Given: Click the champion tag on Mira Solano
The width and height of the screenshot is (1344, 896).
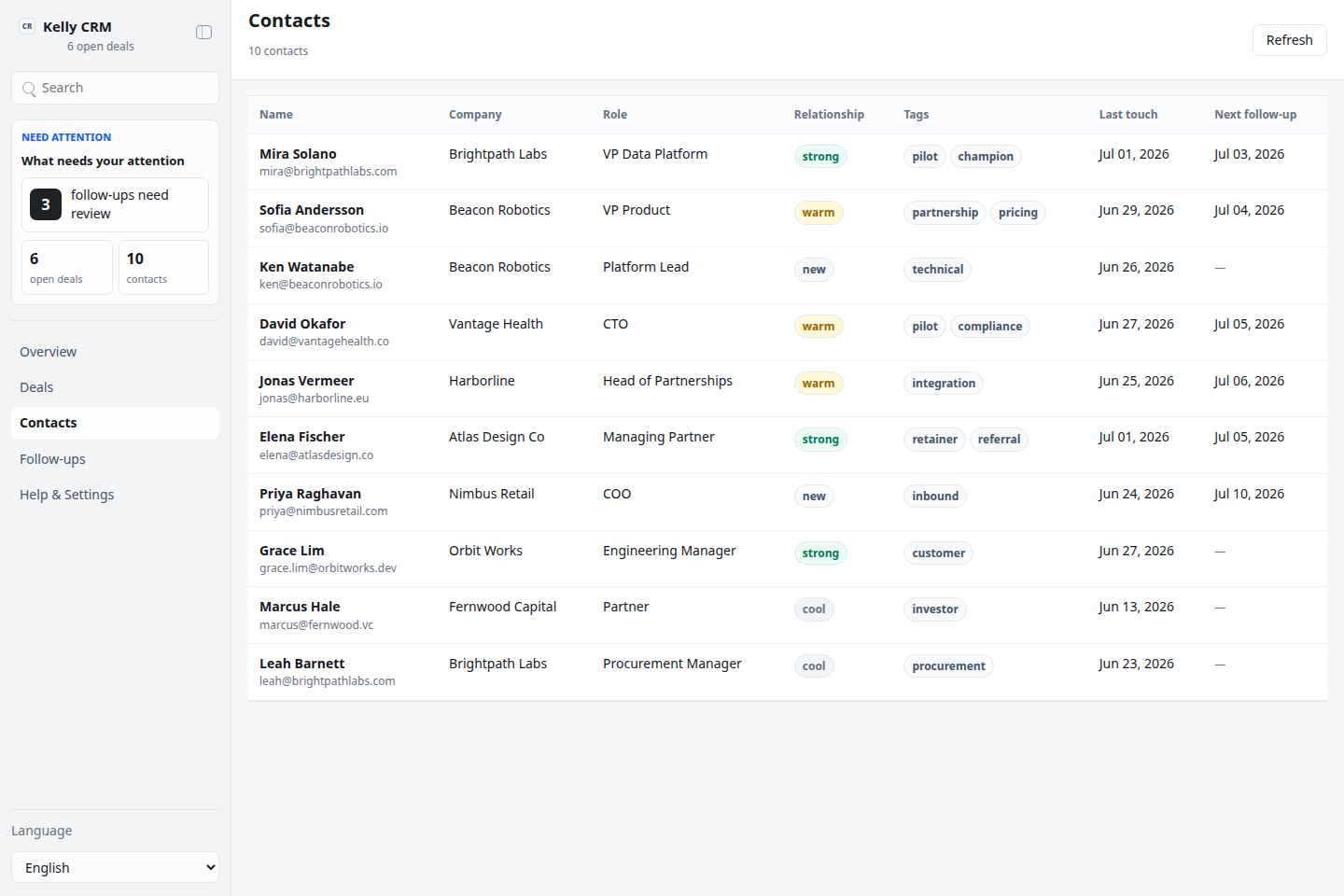Looking at the screenshot, I should click(986, 157).
